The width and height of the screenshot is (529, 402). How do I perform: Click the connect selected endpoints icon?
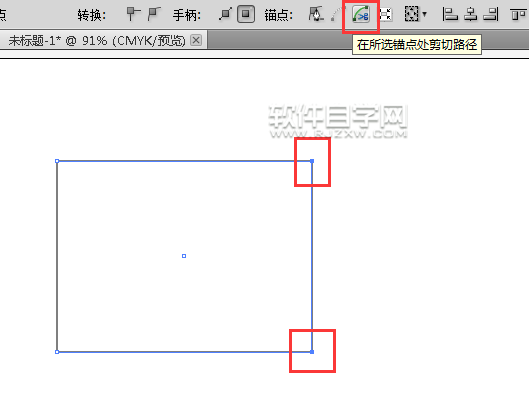(336, 15)
